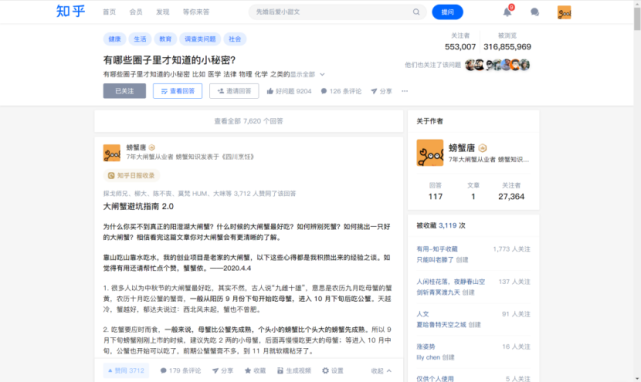
Task: Click the 查看回答 button
Action: [177, 91]
